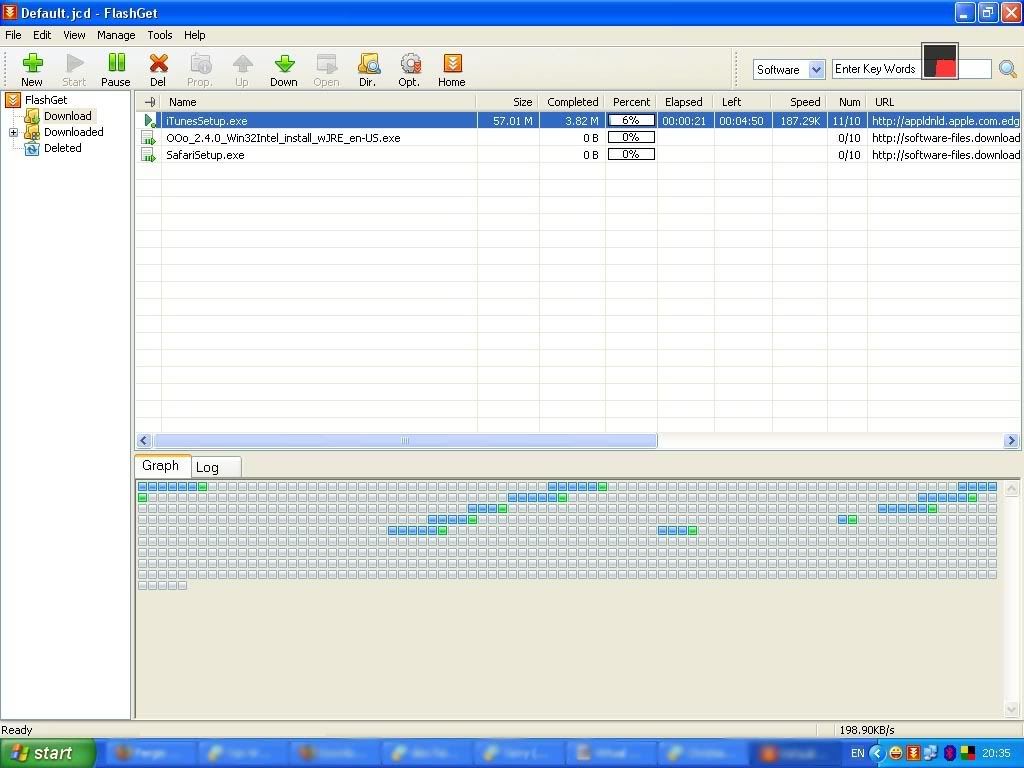Click the iTunesSetup.exe downloading status icon

pyautogui.click(x=150, y=121)
